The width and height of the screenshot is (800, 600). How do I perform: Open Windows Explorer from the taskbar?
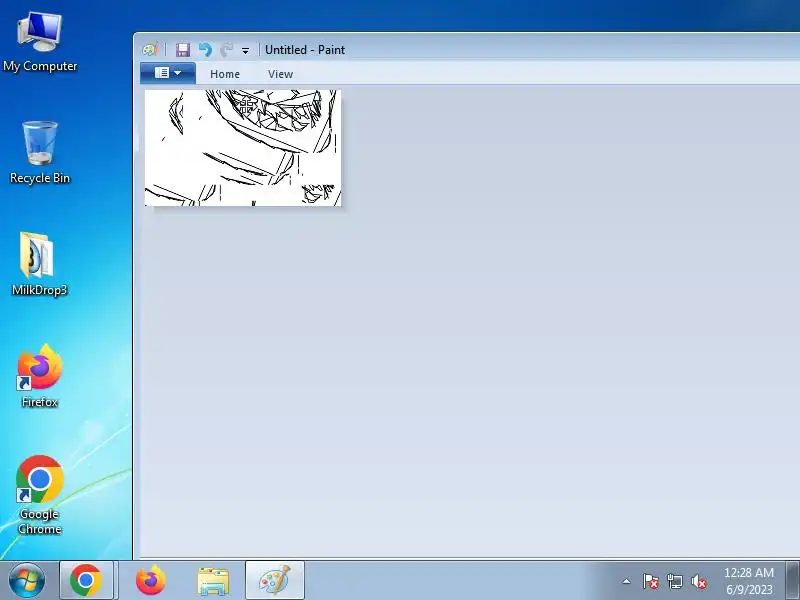213,581
